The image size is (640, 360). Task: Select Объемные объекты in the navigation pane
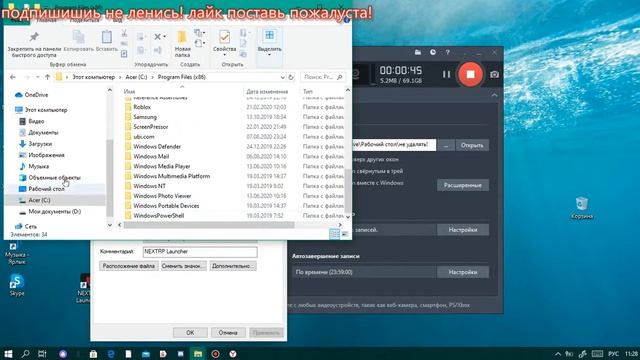point(54,178)
